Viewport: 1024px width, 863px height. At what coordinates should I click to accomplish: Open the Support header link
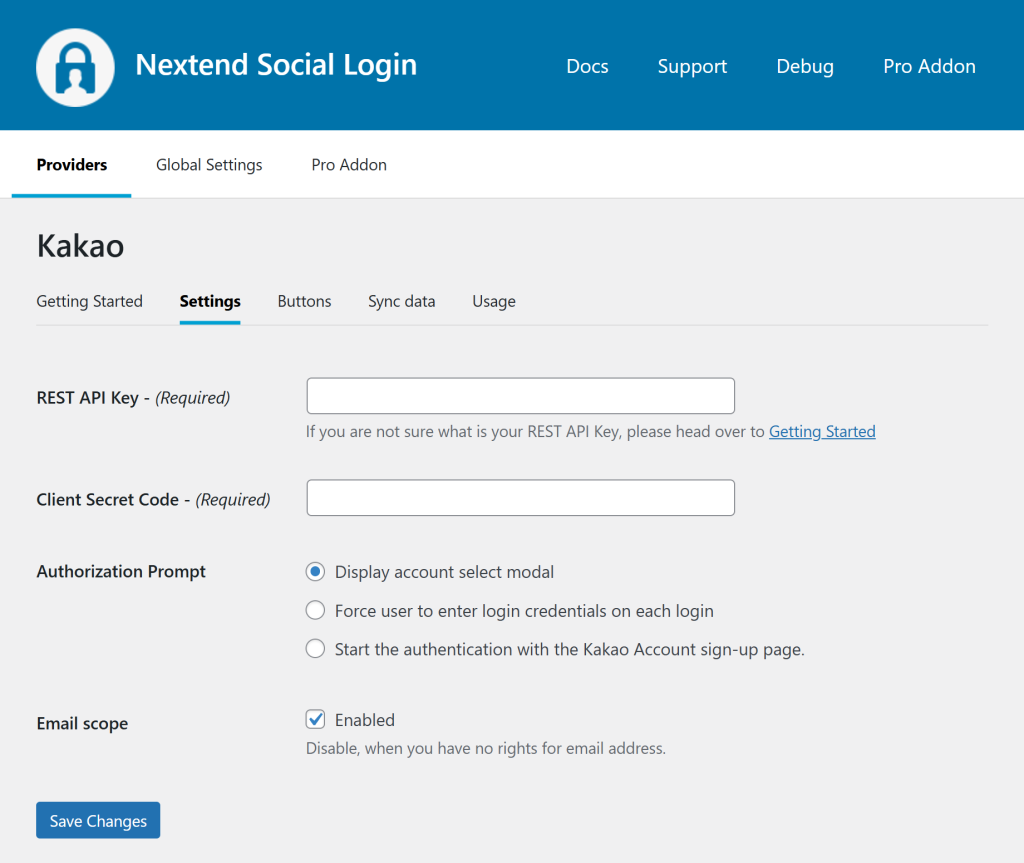coord(692,67)
